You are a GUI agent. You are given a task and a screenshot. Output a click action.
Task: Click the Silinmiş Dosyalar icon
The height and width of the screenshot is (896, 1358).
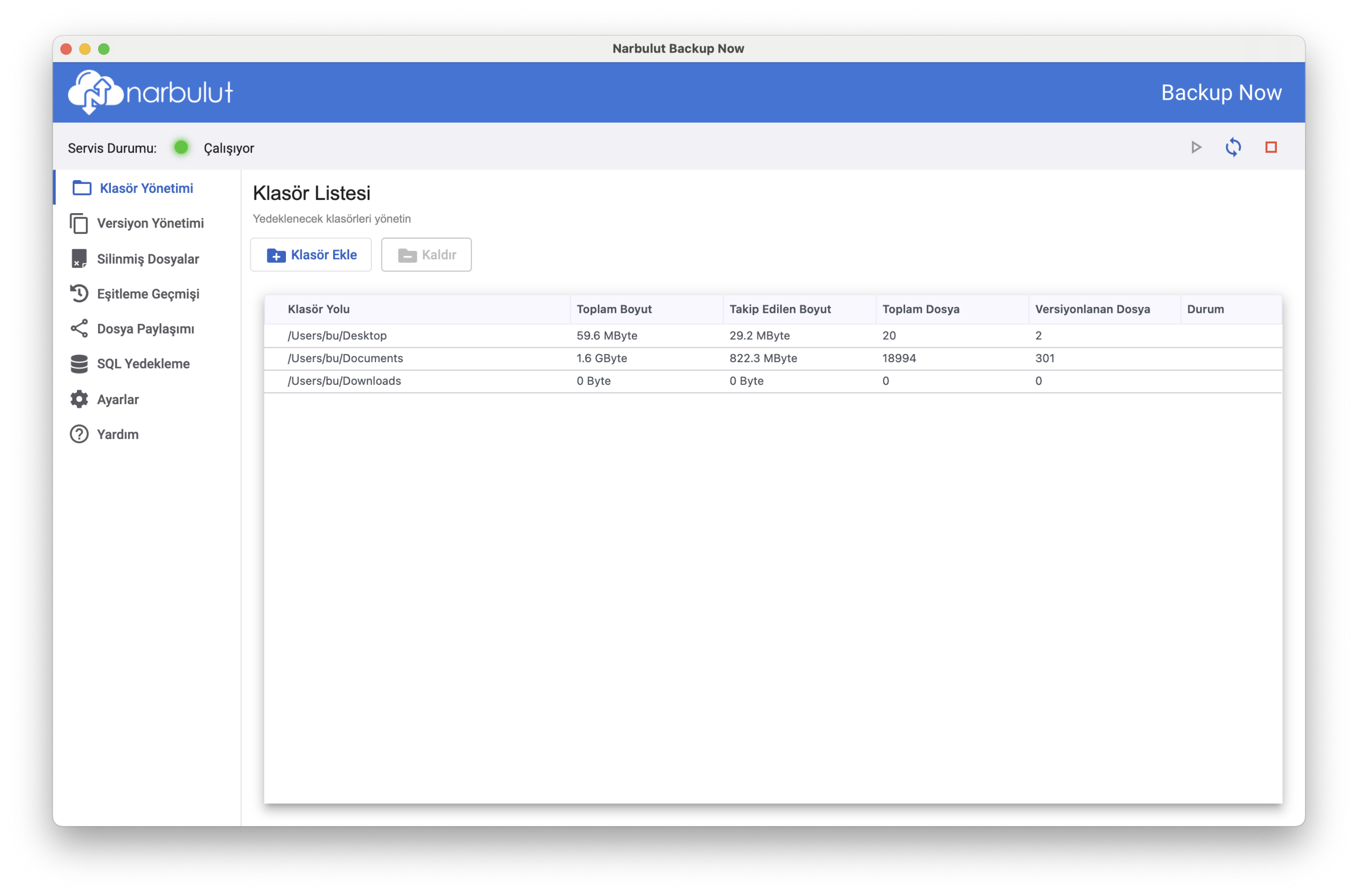[x=79, y=259]
